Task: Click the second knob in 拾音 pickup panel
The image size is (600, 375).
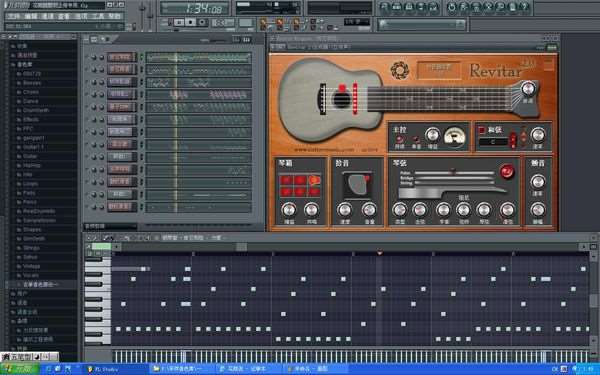Action: click(x=369, y=210)
